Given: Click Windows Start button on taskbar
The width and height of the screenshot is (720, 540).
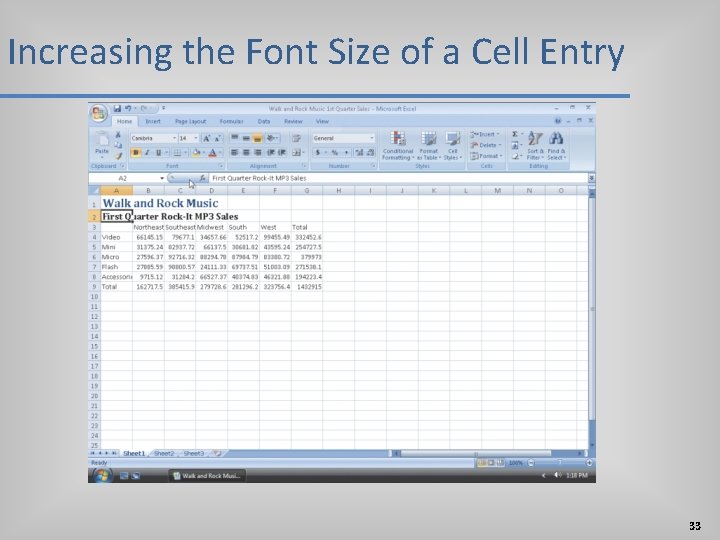Looking at the screenshot, I should 101,475.
